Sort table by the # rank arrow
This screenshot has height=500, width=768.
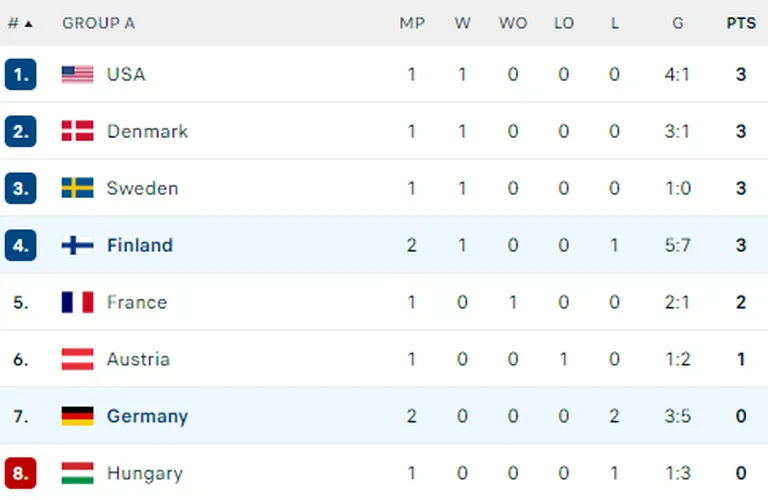28,24
